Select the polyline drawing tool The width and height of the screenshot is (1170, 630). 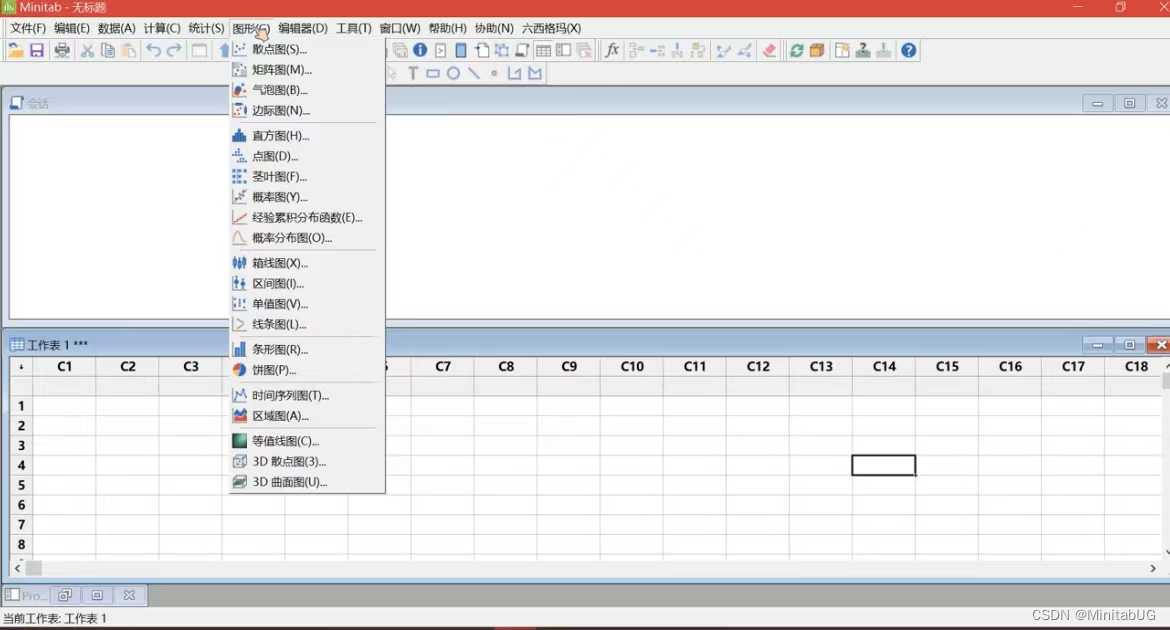514,73
